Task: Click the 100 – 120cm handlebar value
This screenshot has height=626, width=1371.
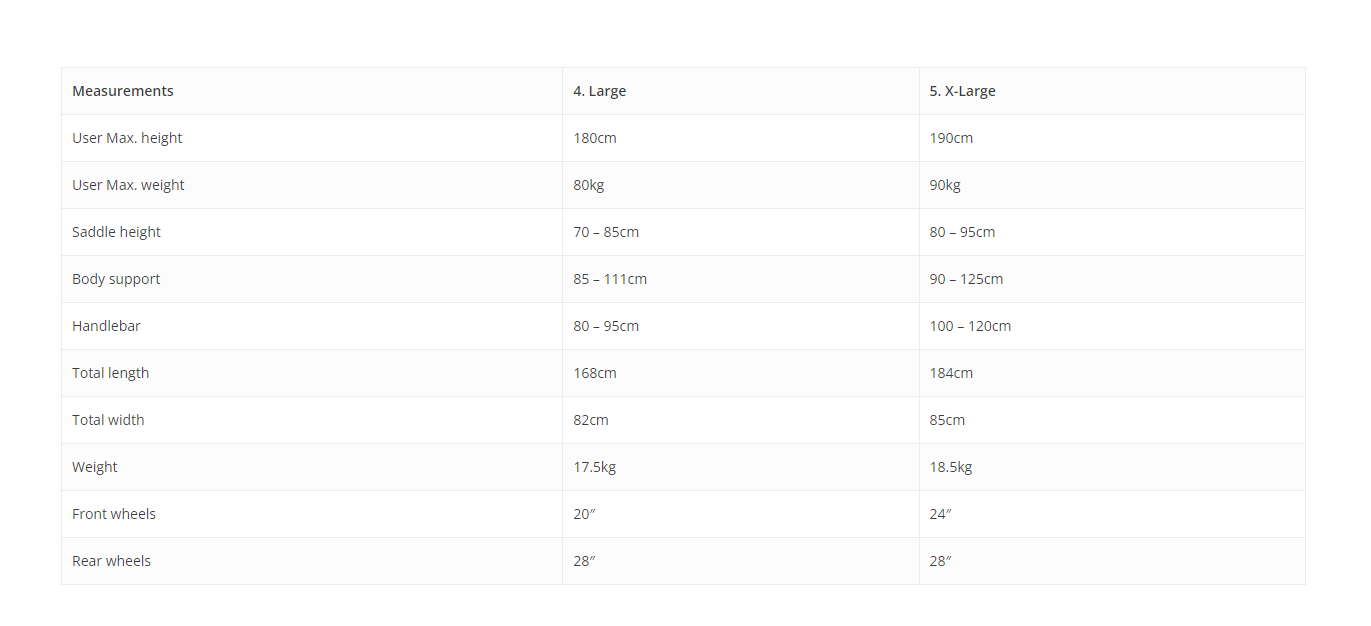Action: tap(970, 326)
